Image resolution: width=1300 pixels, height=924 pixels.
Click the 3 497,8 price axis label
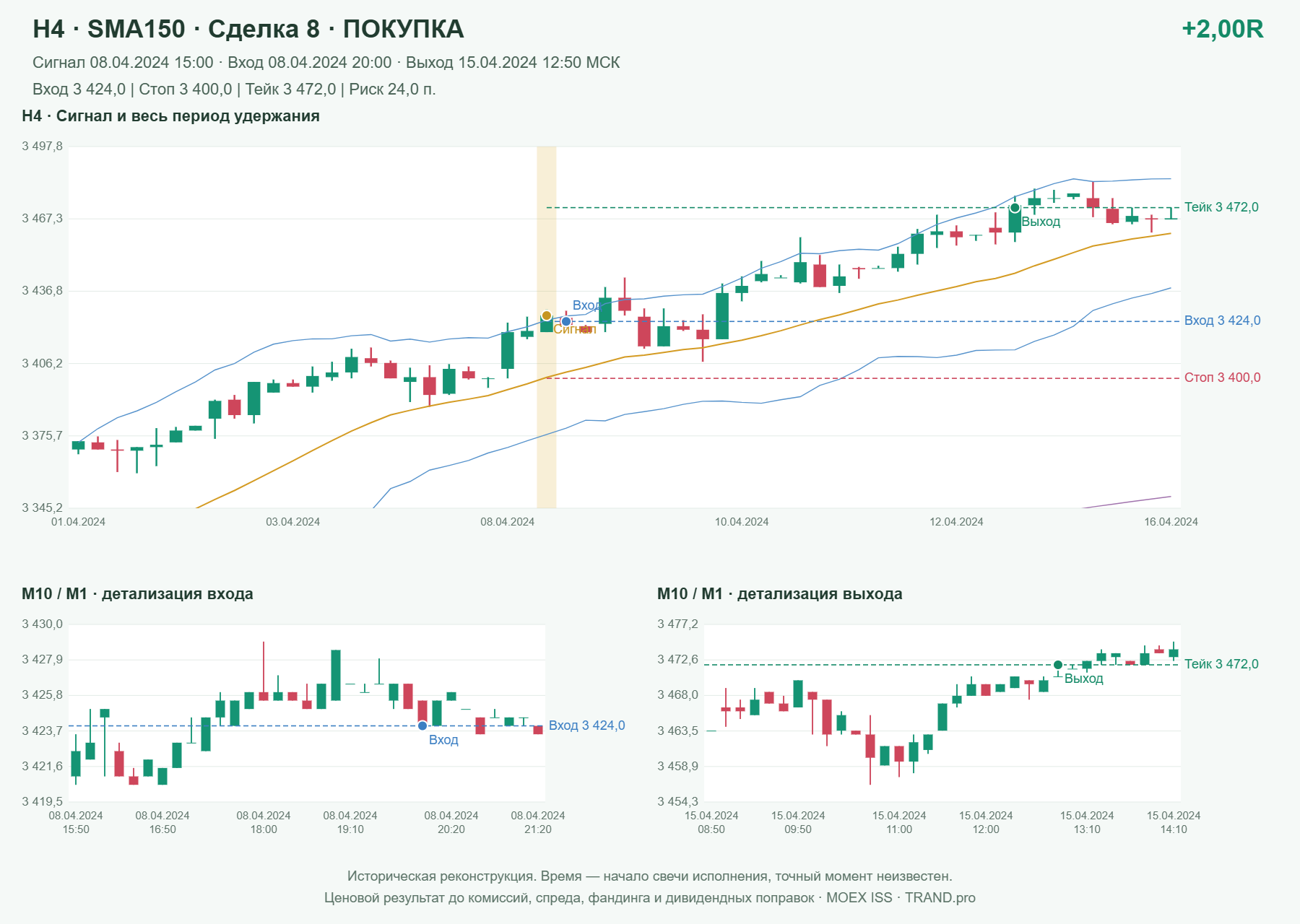pyautogui.click(x=42, y=147)
